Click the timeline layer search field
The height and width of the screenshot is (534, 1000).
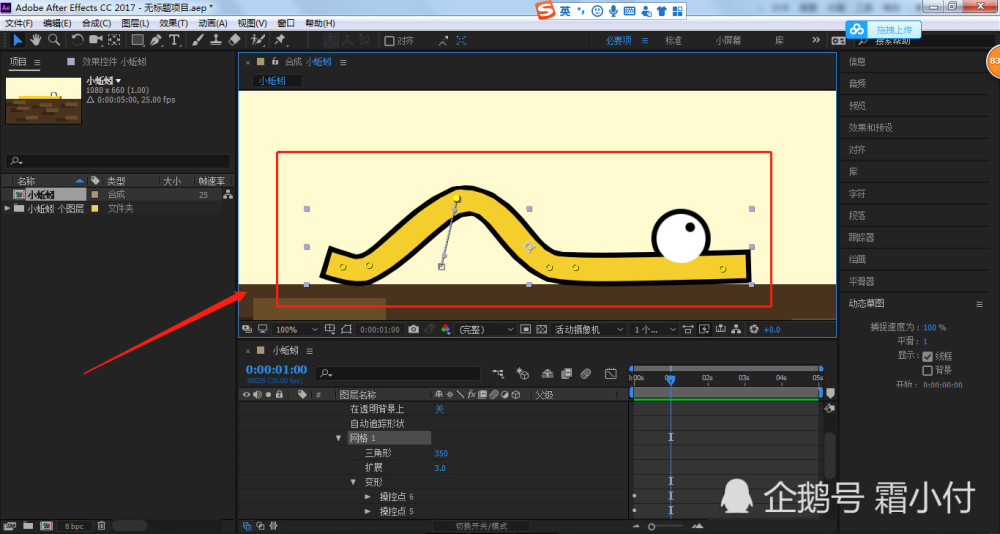398,373
